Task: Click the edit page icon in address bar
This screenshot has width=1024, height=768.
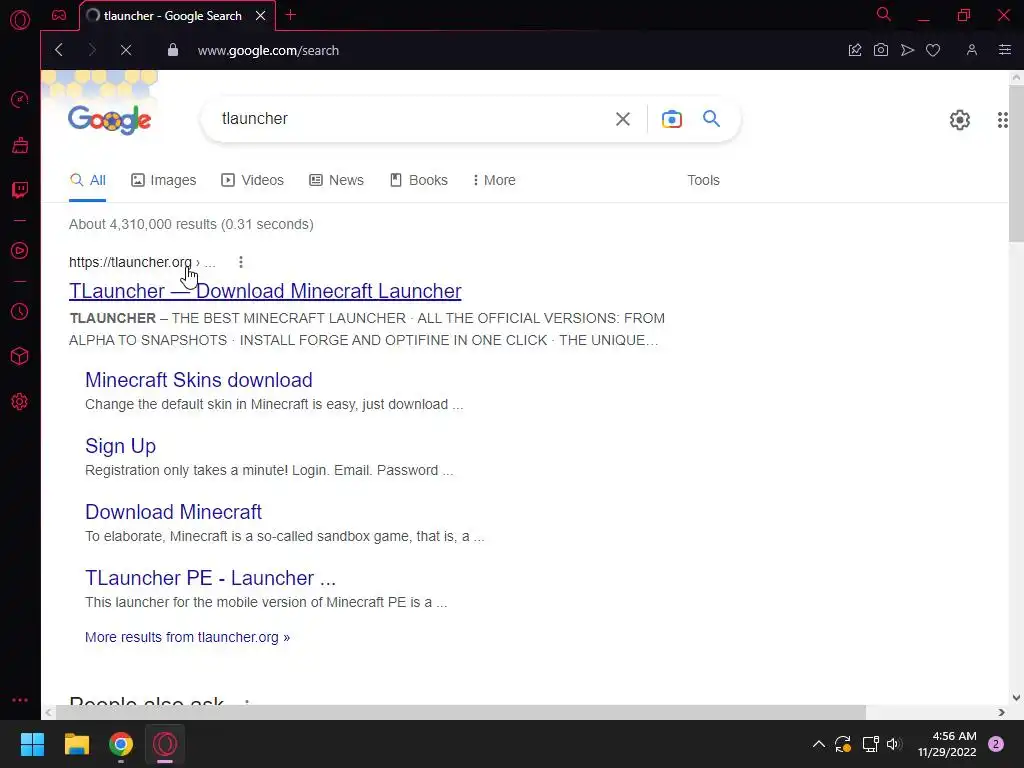Action: (x=855, y=50)
